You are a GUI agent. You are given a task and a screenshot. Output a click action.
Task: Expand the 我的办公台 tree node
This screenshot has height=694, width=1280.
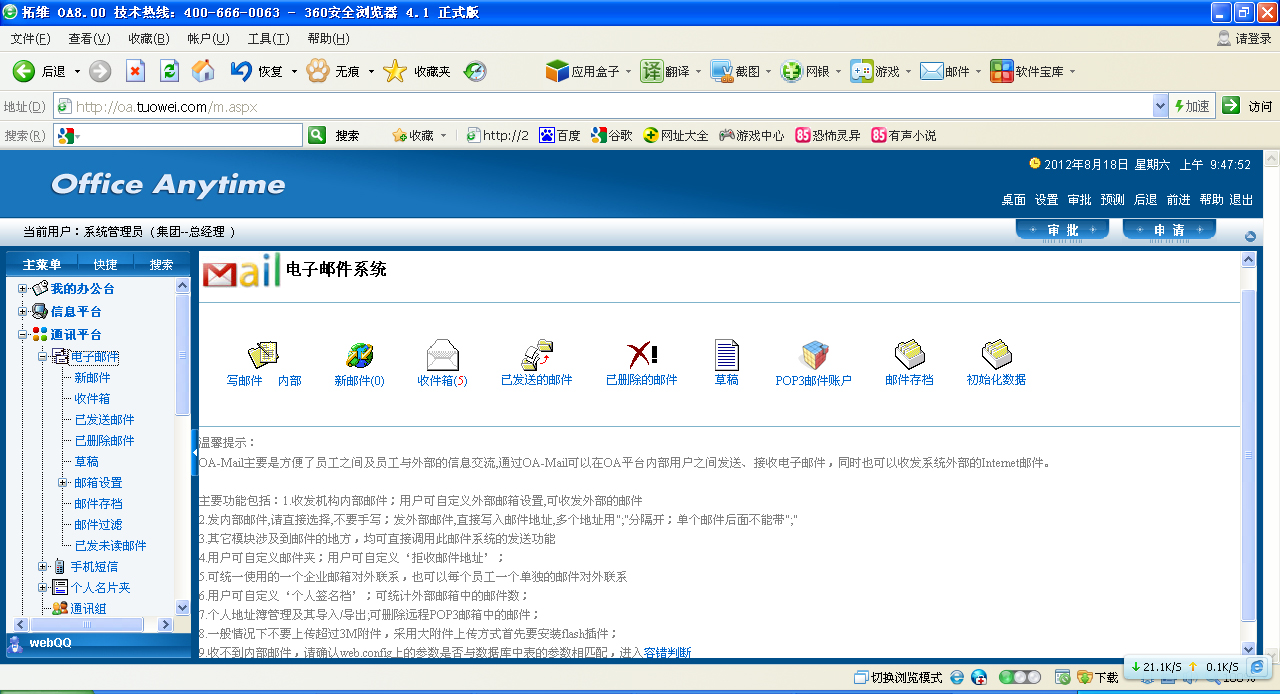23,289
